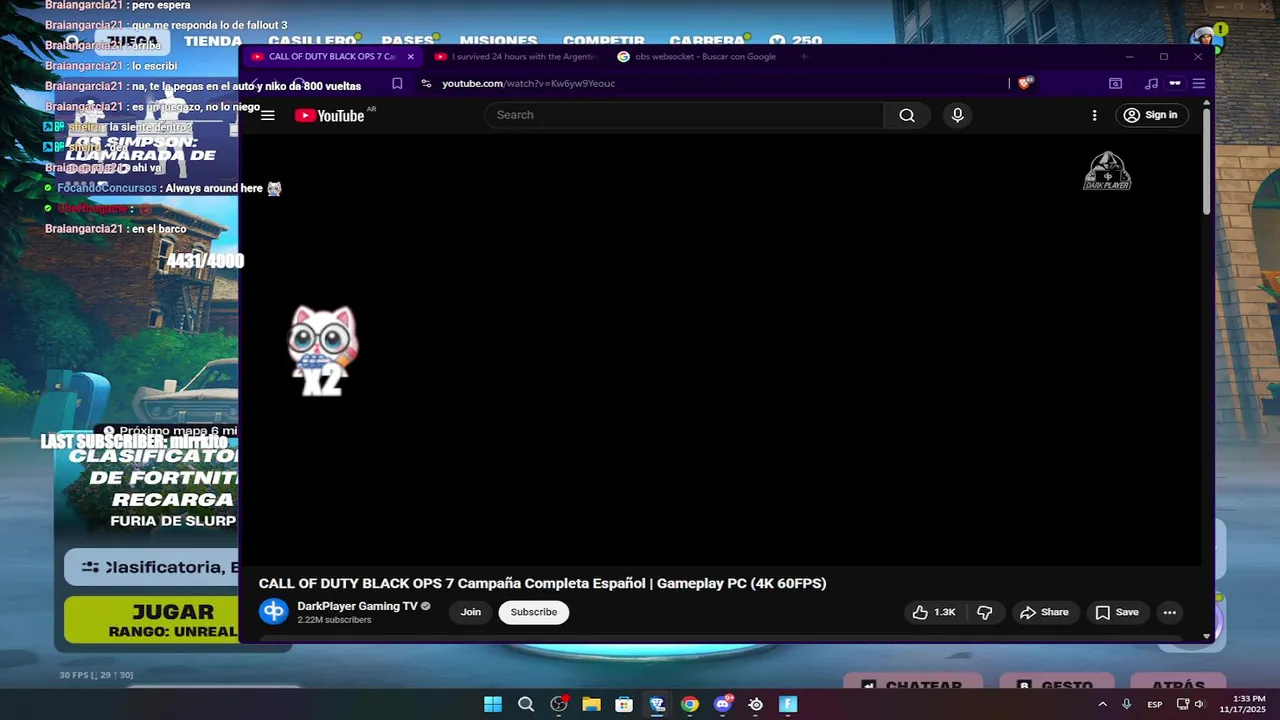1280x720 pixels.
Task: Click the Share button
Action: click(1044, 612)
